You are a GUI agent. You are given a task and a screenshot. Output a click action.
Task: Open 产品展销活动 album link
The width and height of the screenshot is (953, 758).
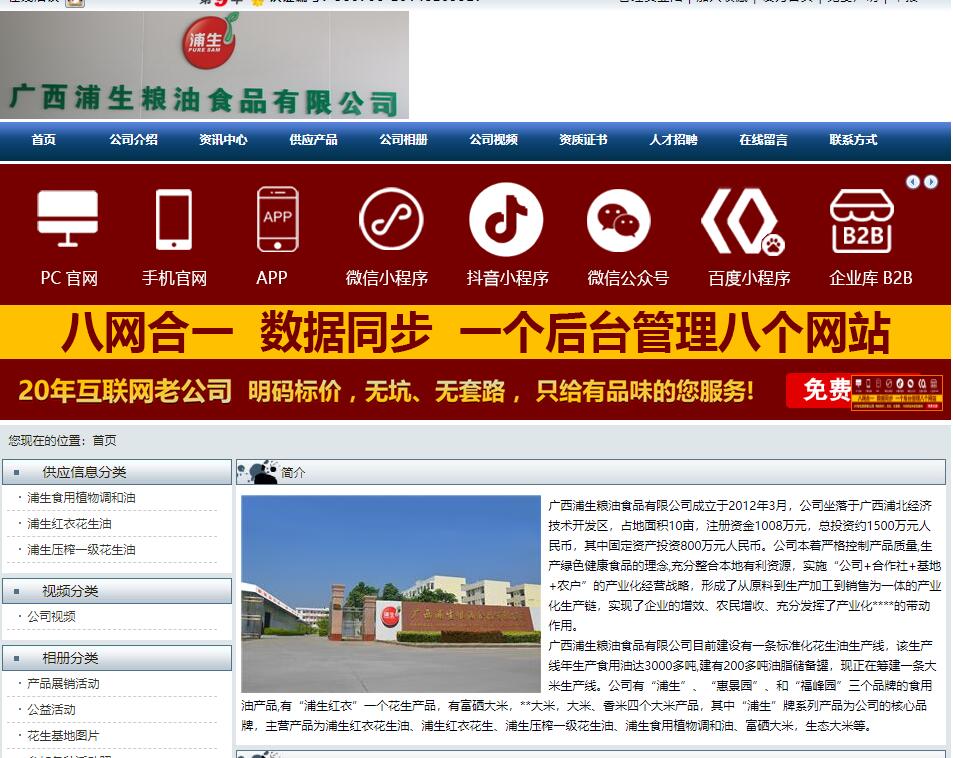tap(63, 684)
